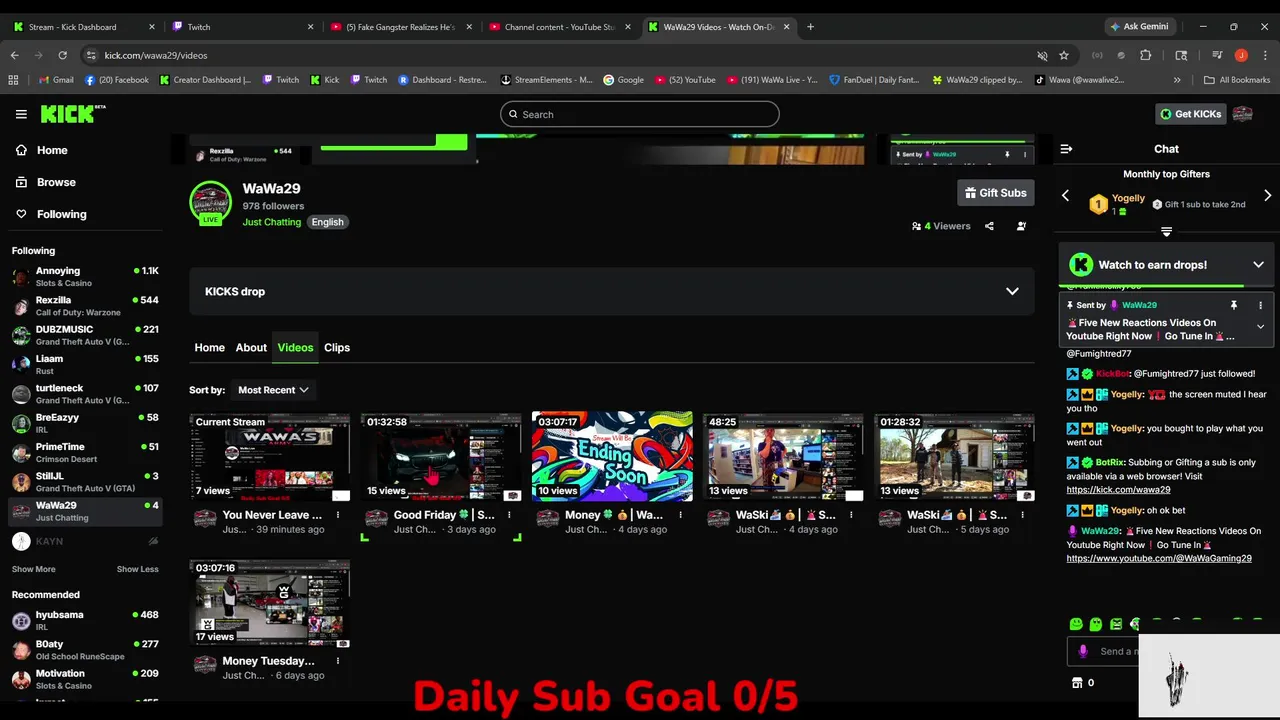Click the Kick search field

tap(640, 114)
